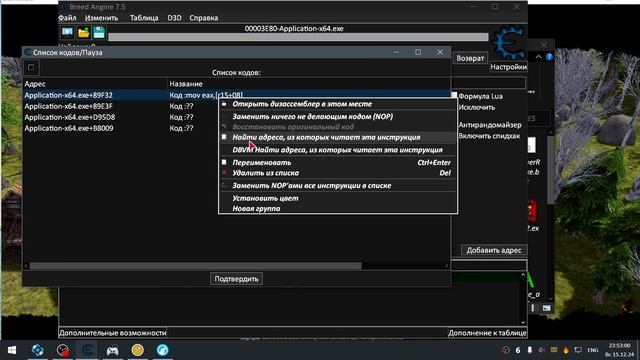640x360 pixels.
Task: Toggle the Формула Lua checkbox
Action: (454, 96)
